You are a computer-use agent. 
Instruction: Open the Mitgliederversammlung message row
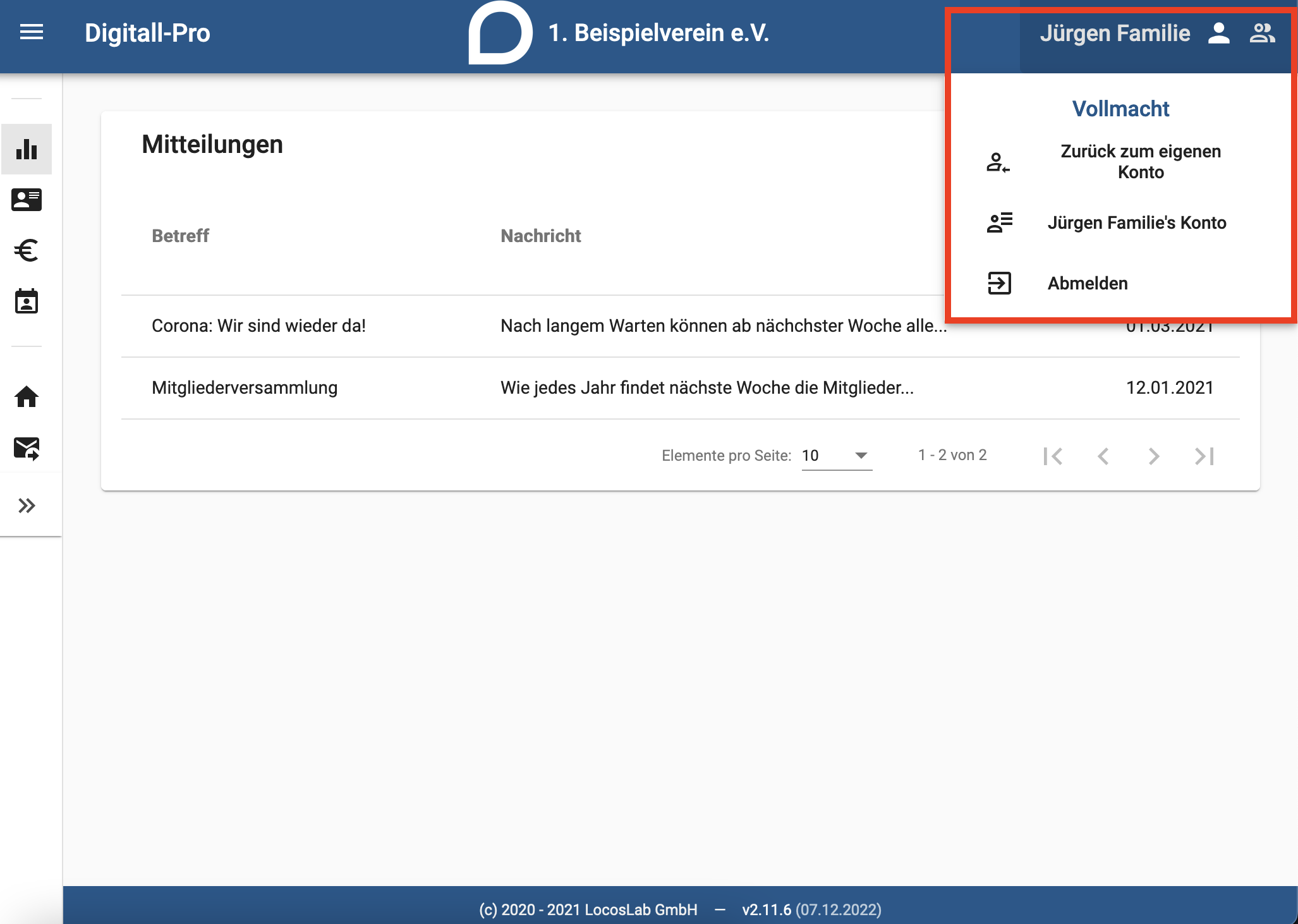[x=680, y=388]
